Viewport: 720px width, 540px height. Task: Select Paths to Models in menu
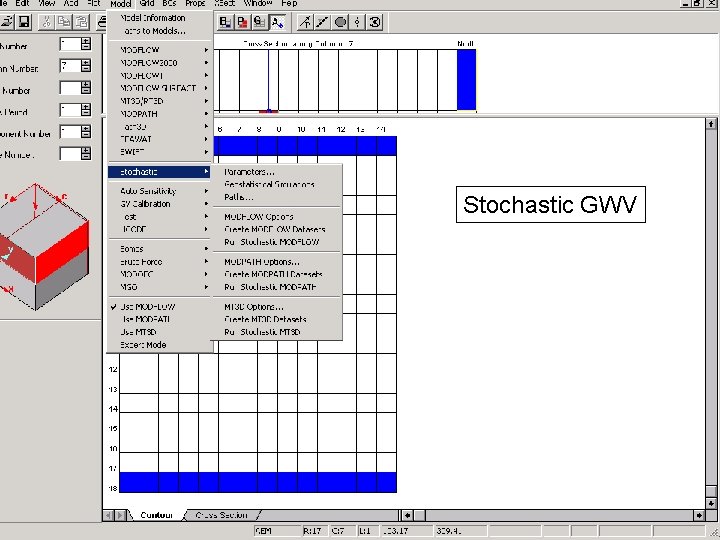pos(160,31)
